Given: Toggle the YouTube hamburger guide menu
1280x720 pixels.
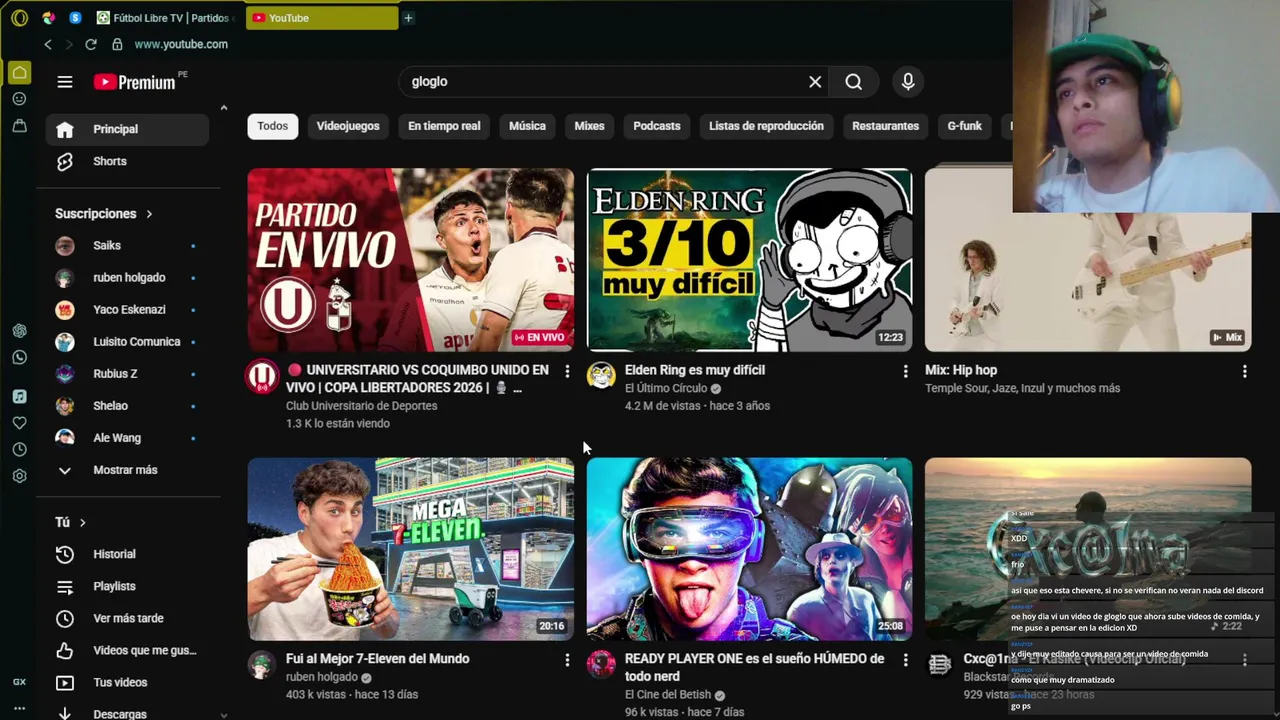Looking at the screenshot, I should [x=65, y=82].
